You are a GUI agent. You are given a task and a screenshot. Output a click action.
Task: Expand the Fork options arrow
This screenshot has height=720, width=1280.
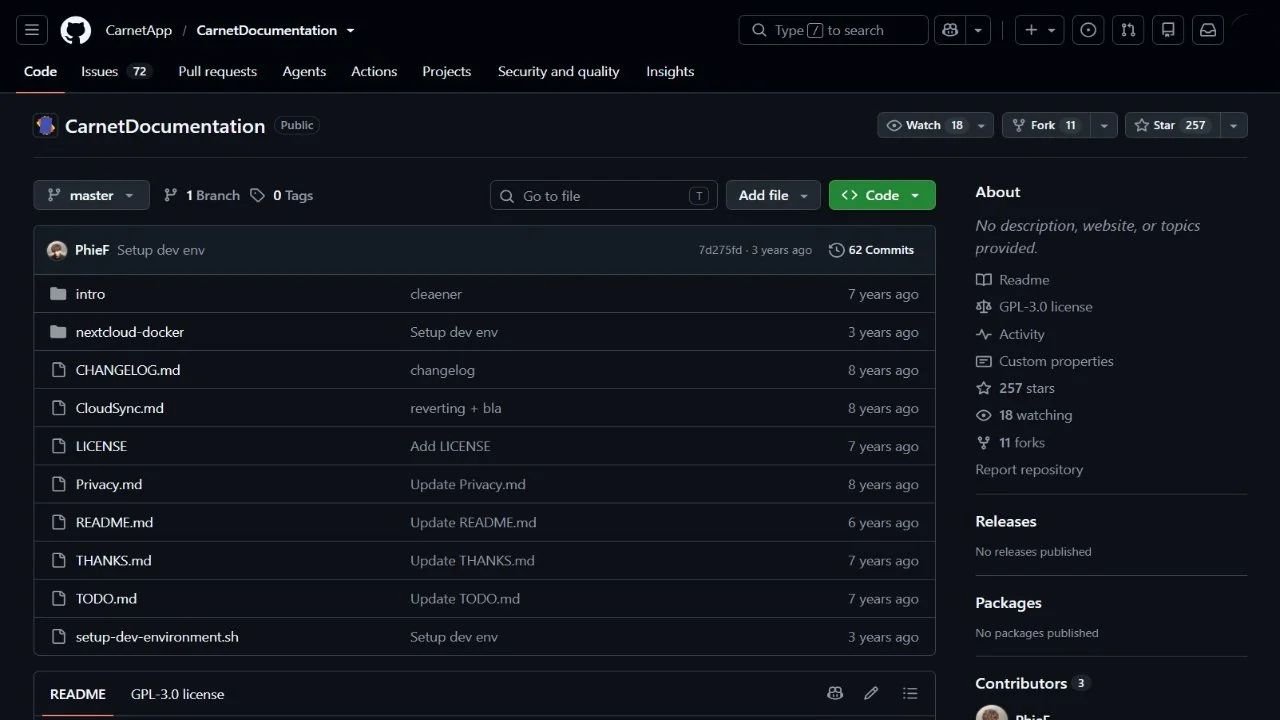[x=1104, y=125]
